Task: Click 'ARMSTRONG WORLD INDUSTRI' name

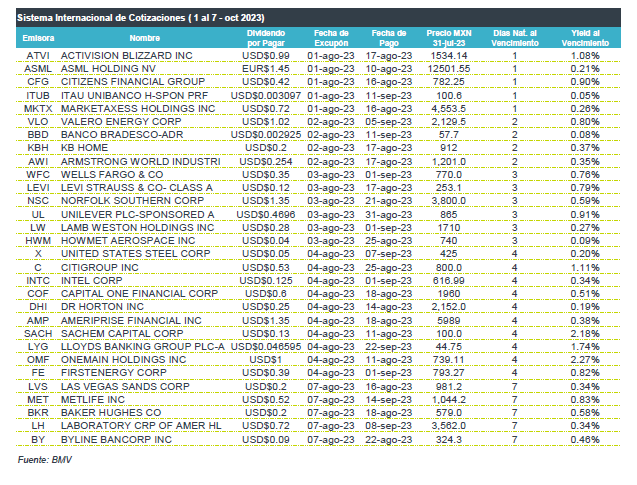Action: (x=141, y=162)
